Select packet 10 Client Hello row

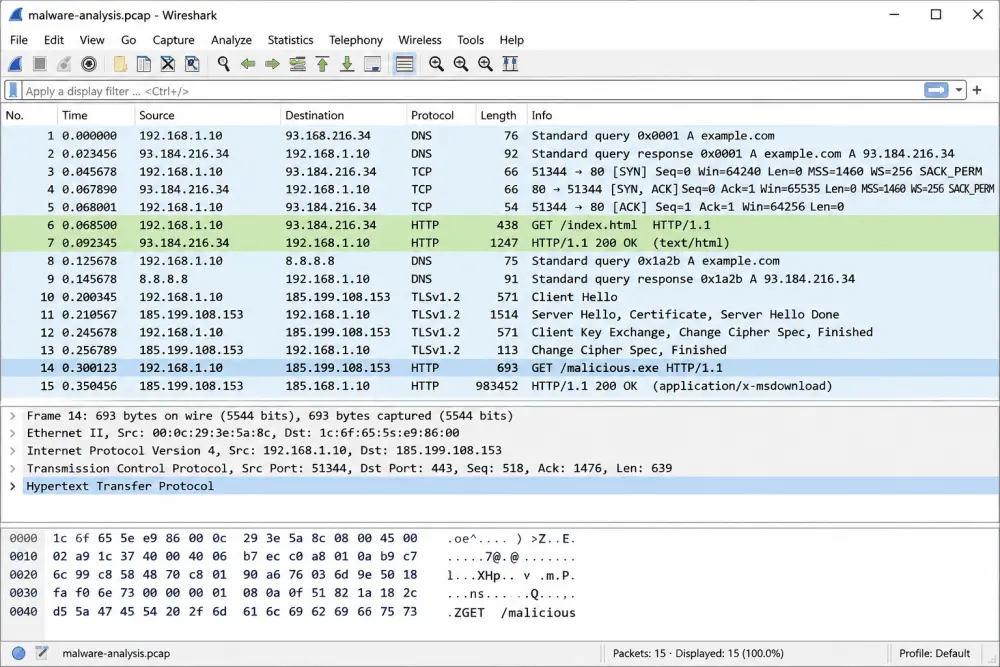coord(500,297)
